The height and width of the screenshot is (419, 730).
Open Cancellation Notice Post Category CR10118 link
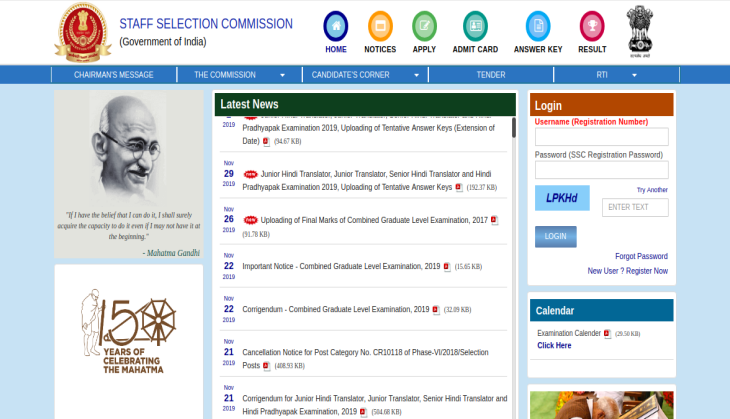click(365, 359)
